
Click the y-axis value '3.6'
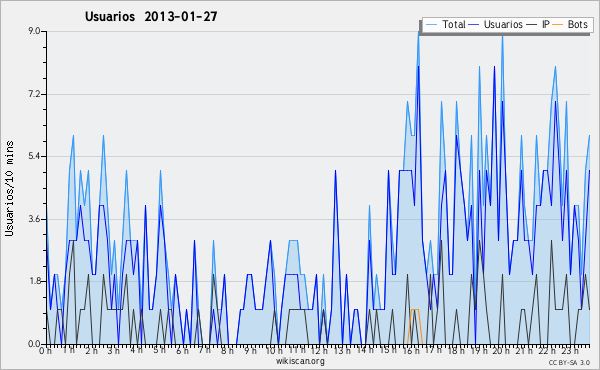pos(34,219)
